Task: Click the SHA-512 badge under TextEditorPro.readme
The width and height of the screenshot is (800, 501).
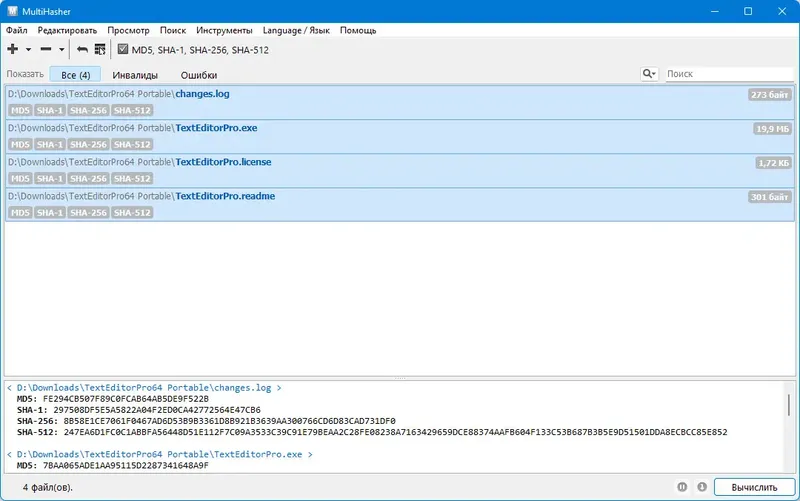Action: tap(132, 213)
